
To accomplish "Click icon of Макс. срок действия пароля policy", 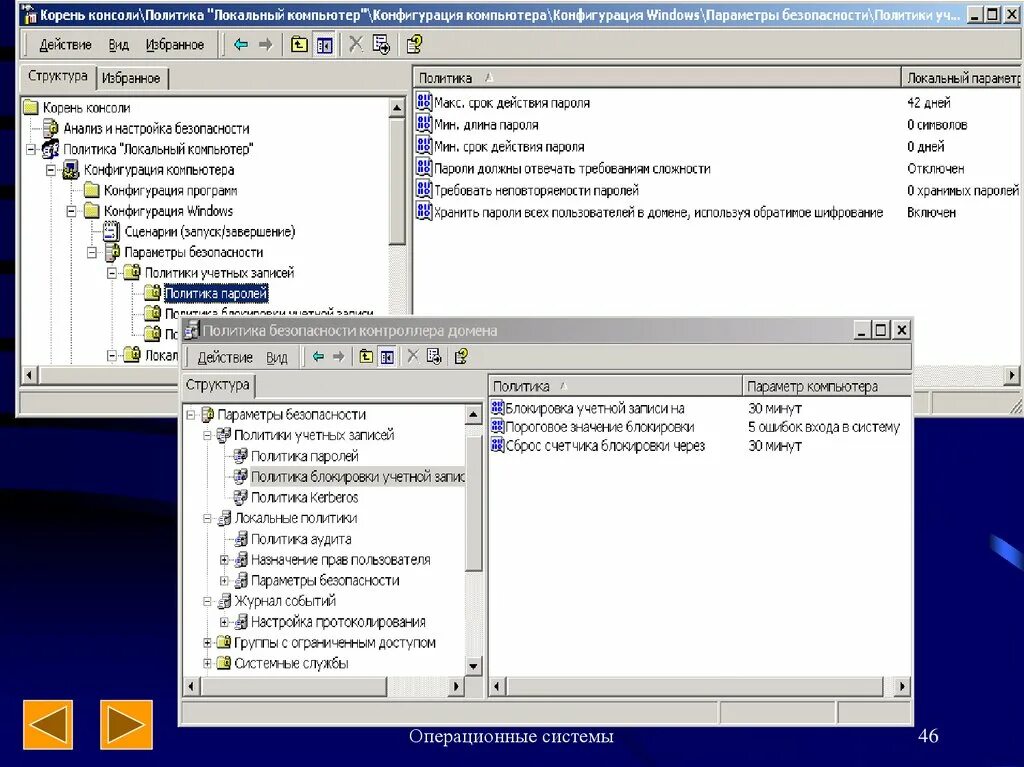I will [x=424, y=102].
